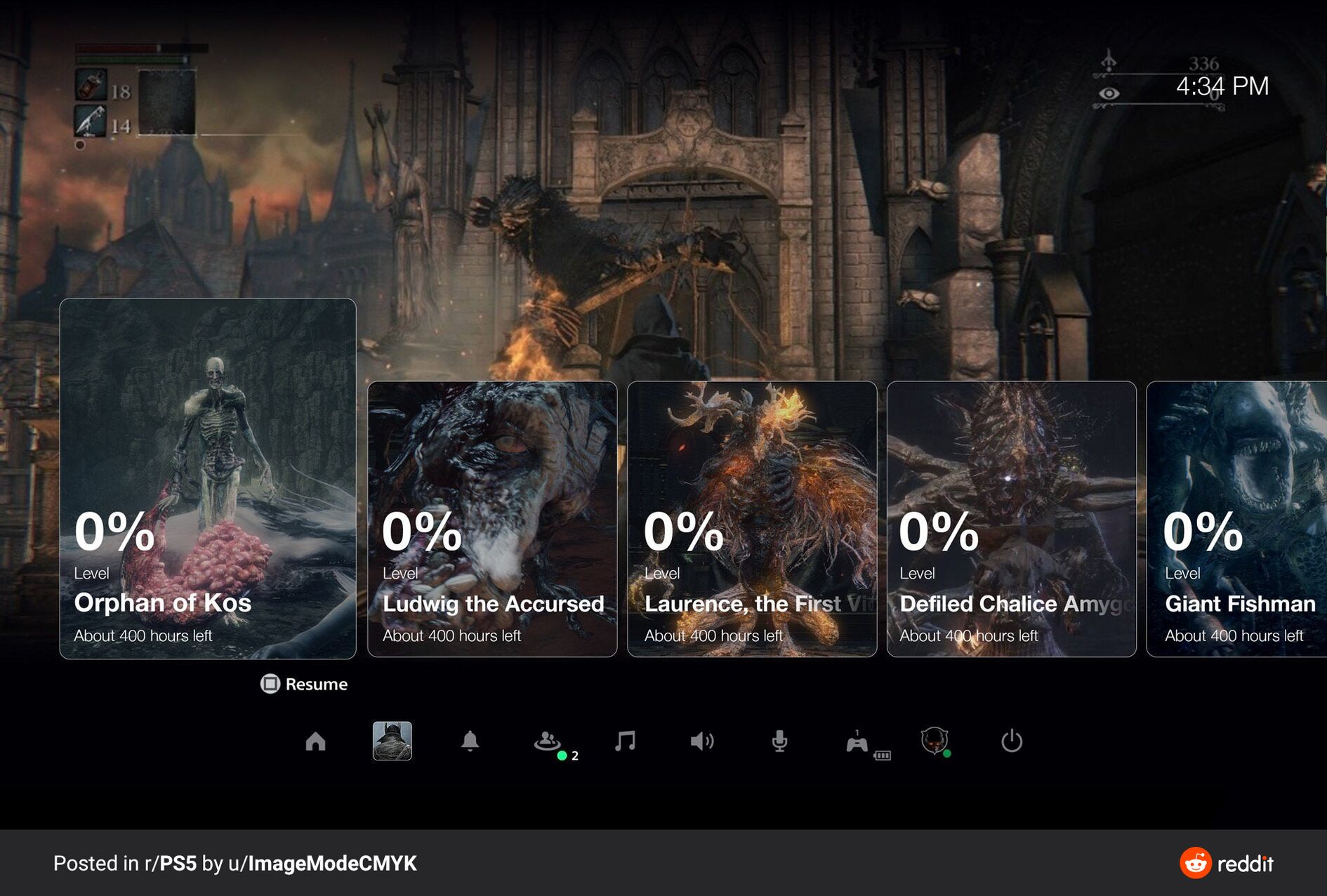Screen dimensions: 1327x896
Task: Open the u/ImageModeCMYK profile link
Action: click(x=323, y=863)
